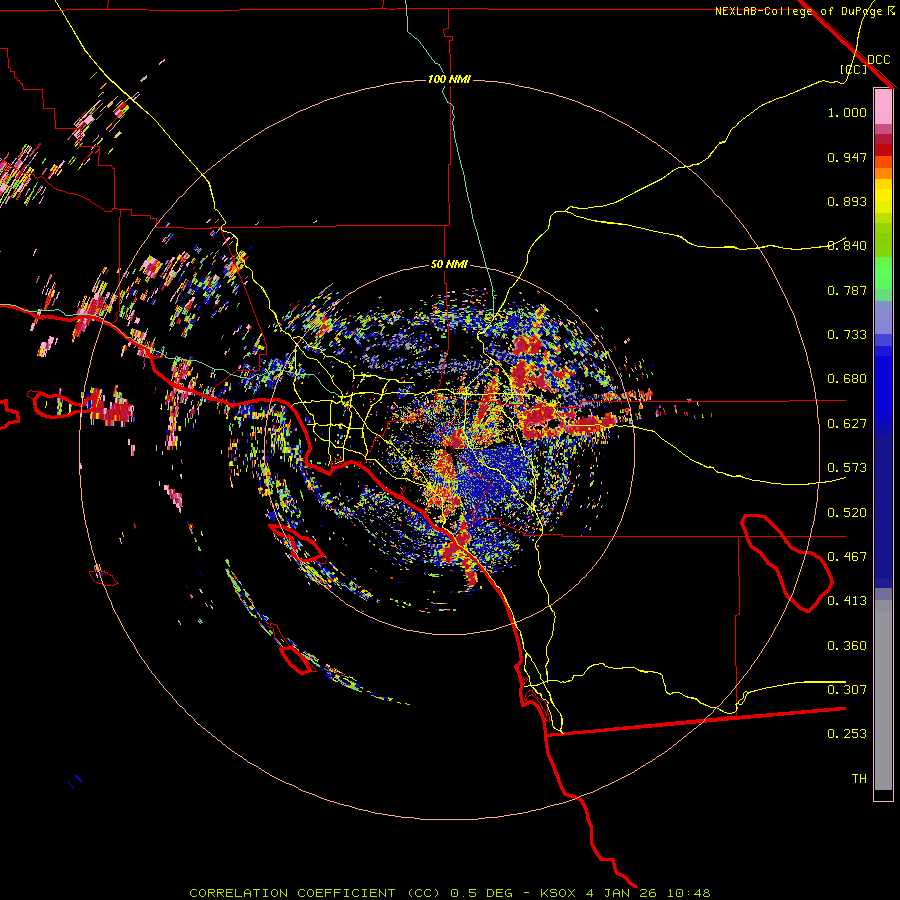Select the 0.947 scale value

pos(847,157)
